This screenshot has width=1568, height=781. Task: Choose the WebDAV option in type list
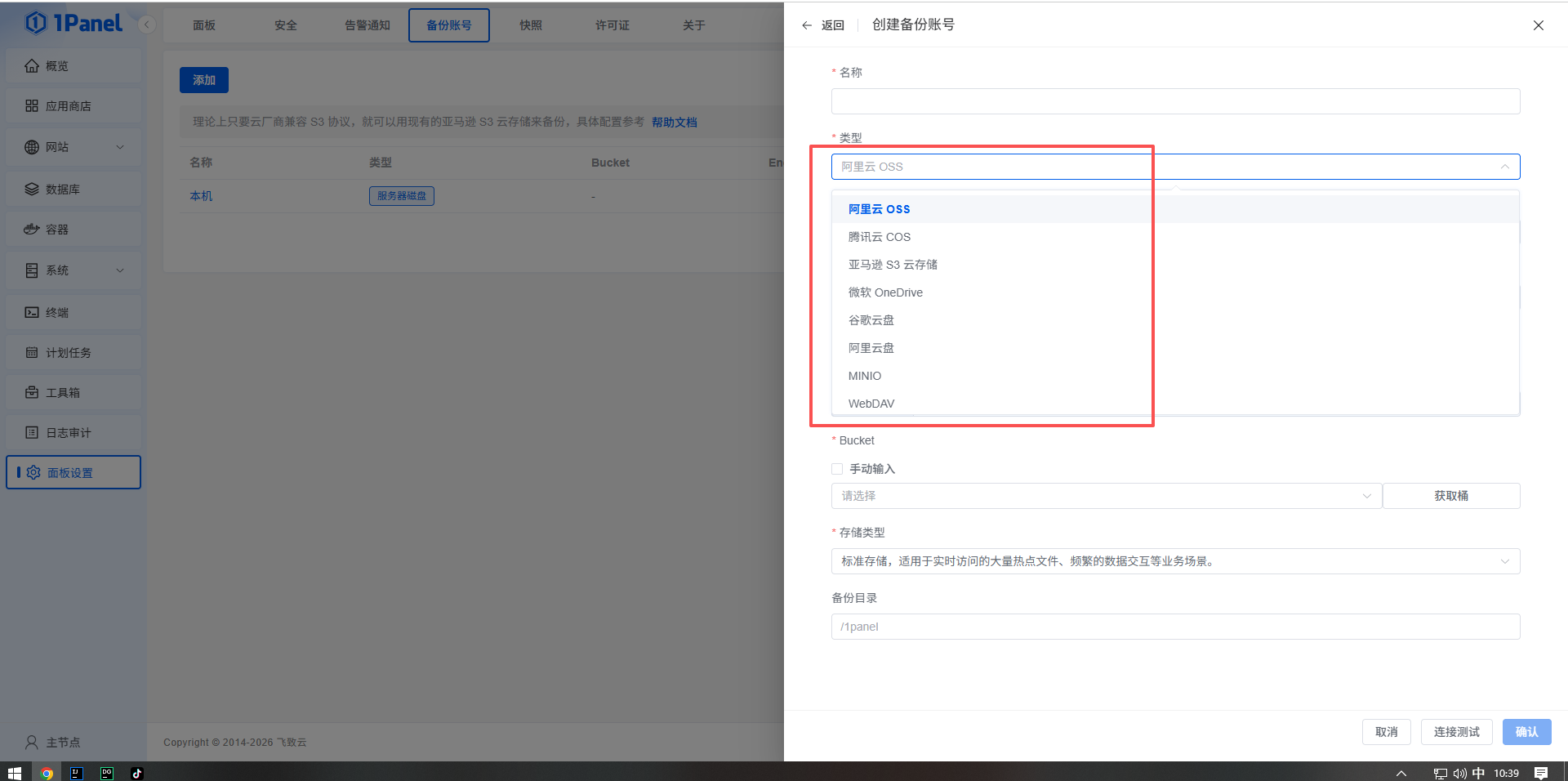871,404
